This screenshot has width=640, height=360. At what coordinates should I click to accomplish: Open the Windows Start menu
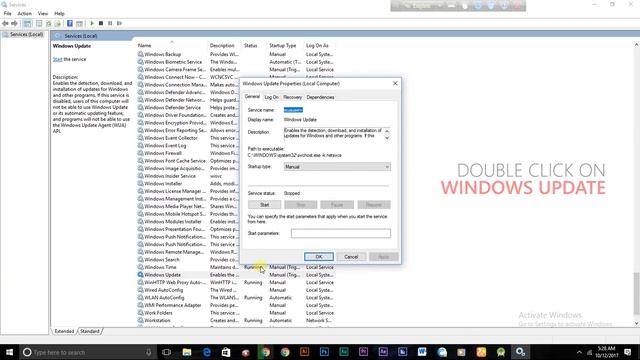click(x=9, y=352)
